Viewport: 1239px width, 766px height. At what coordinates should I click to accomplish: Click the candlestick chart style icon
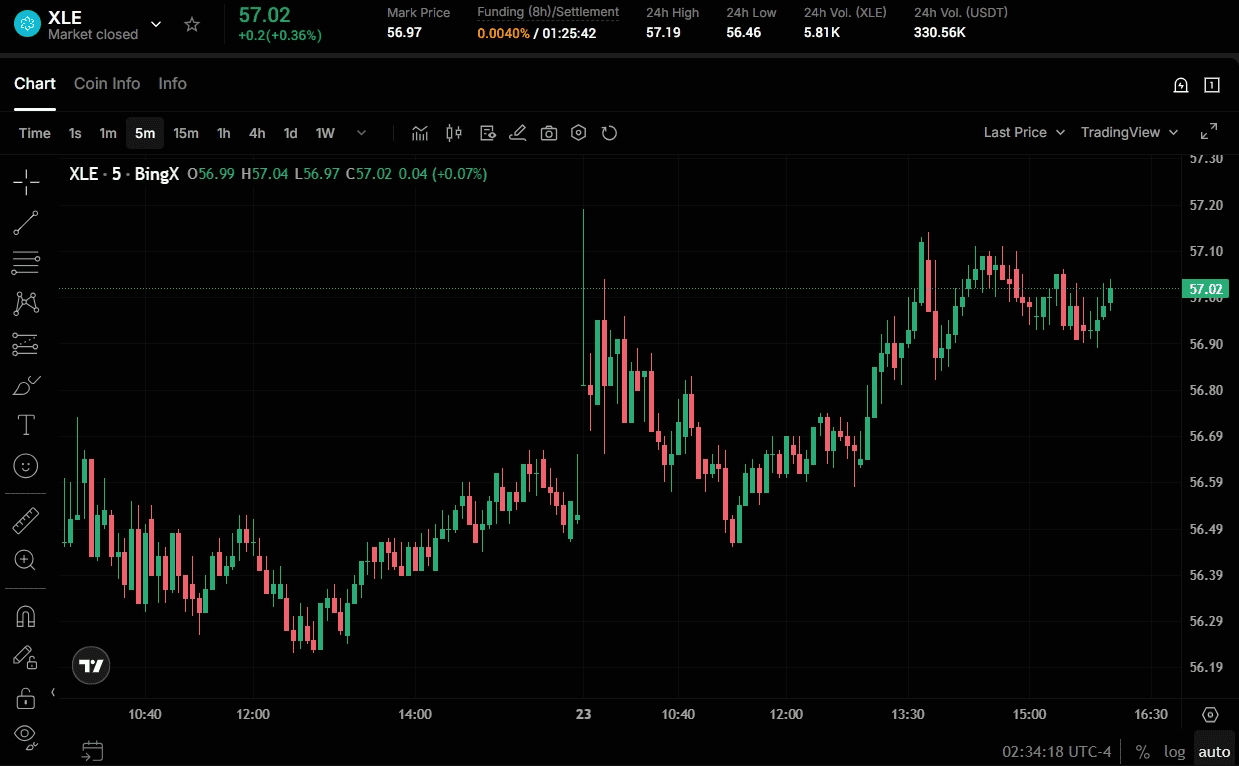tap(454, 133)
